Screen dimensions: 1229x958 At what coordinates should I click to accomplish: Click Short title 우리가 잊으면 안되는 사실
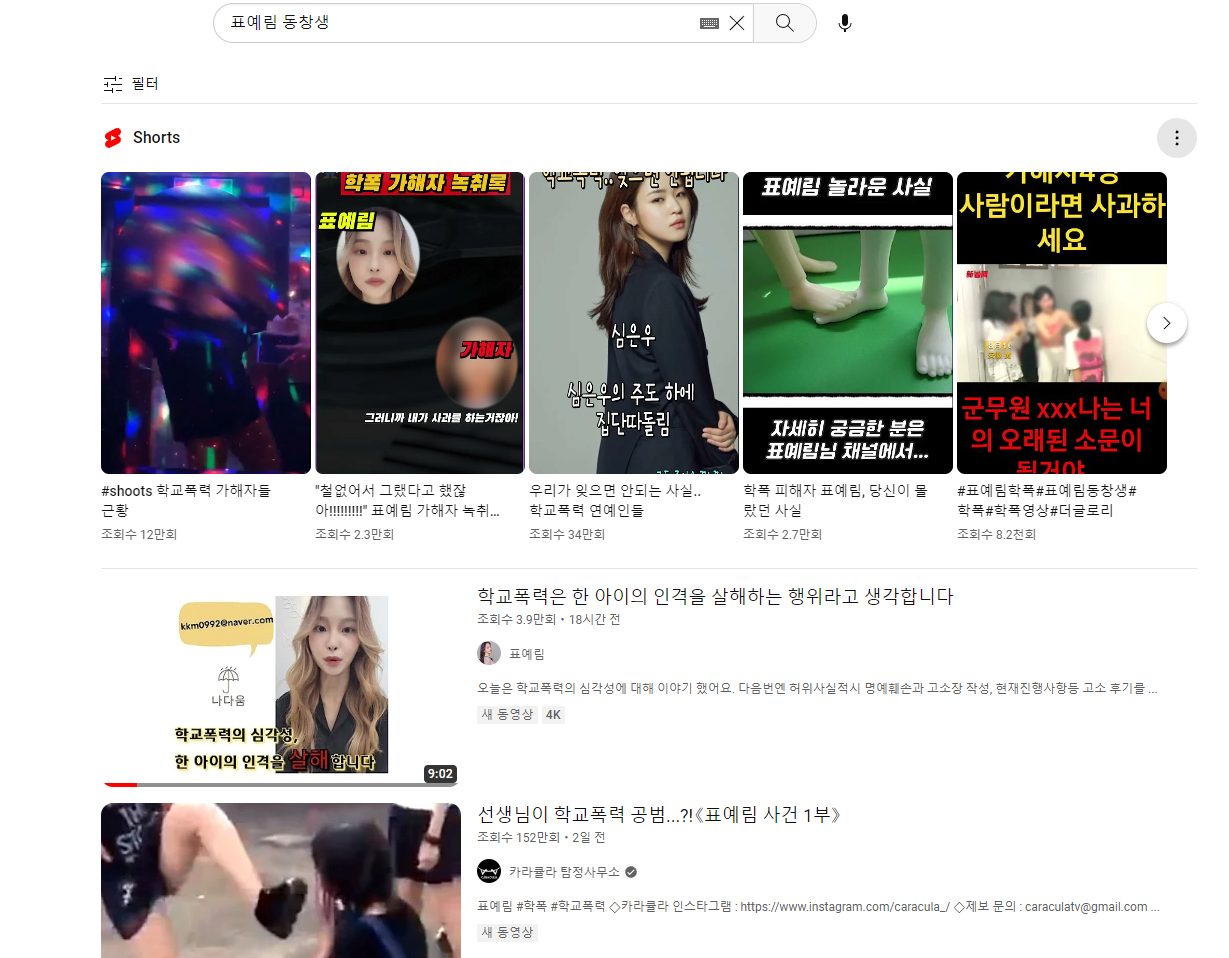click(615, 500)
